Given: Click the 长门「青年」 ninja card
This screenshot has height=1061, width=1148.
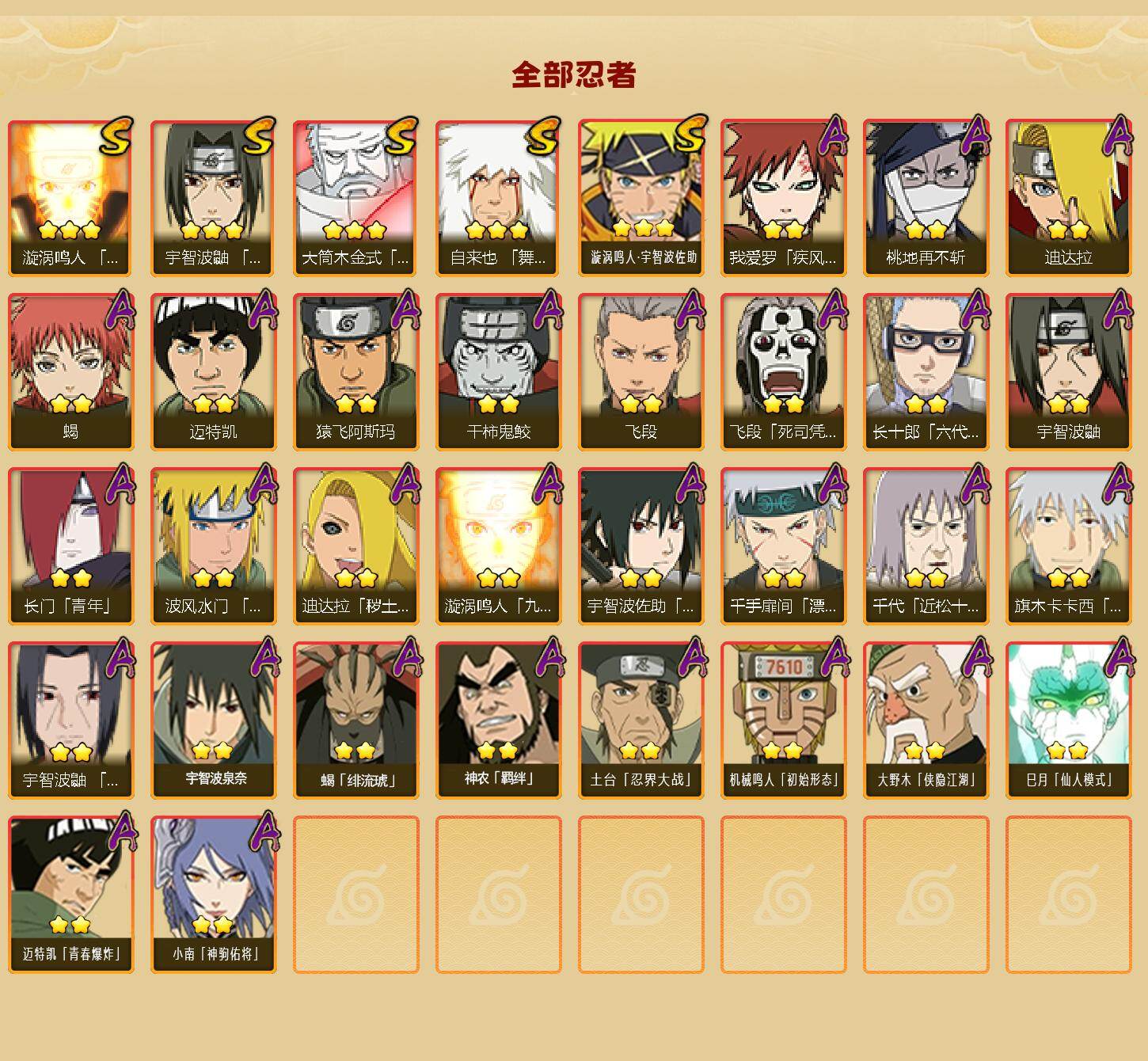Looking at the screenshot, I should pos(70,546).
